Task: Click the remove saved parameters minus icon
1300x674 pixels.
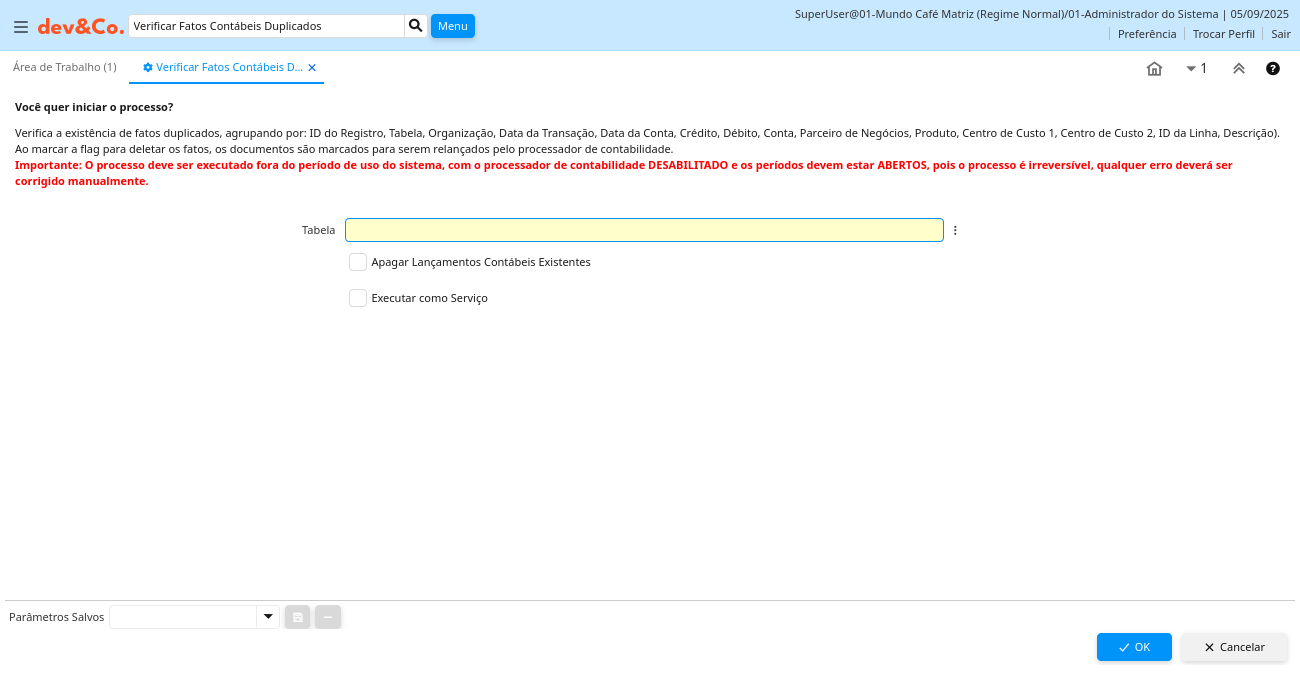Action: point(328,617)
